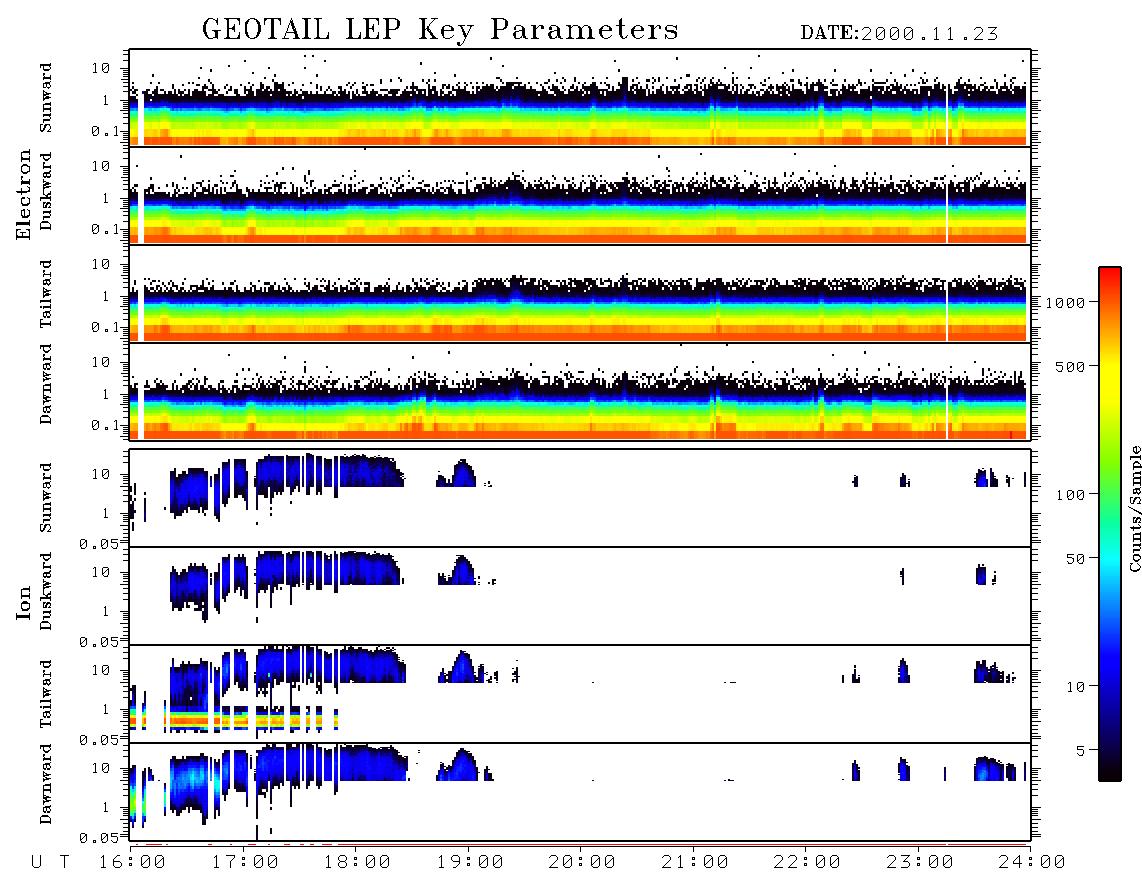Viewport: 1142px width, 880px height.
Task: Click the DATE:2000.11.23 label
Action: coord(899,34)
